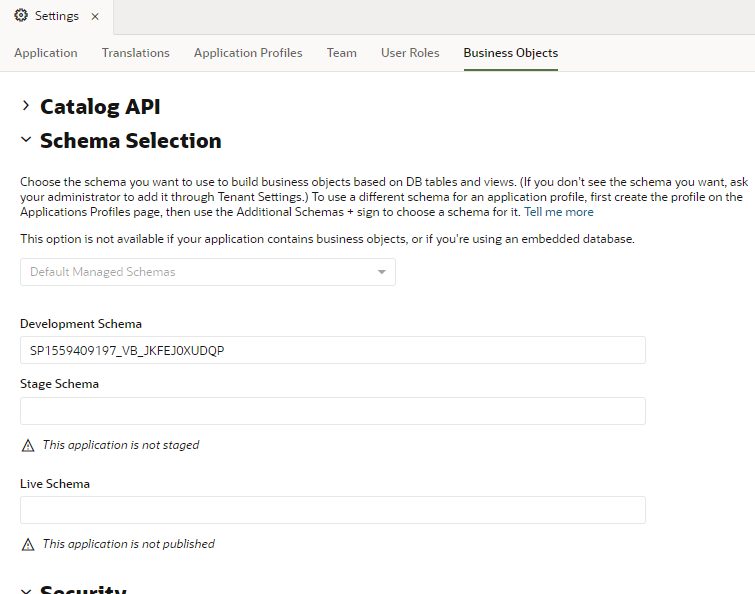This screenshot has height=594, width=755.
Task: Click 'This application is not published' text
Action: 129,544
